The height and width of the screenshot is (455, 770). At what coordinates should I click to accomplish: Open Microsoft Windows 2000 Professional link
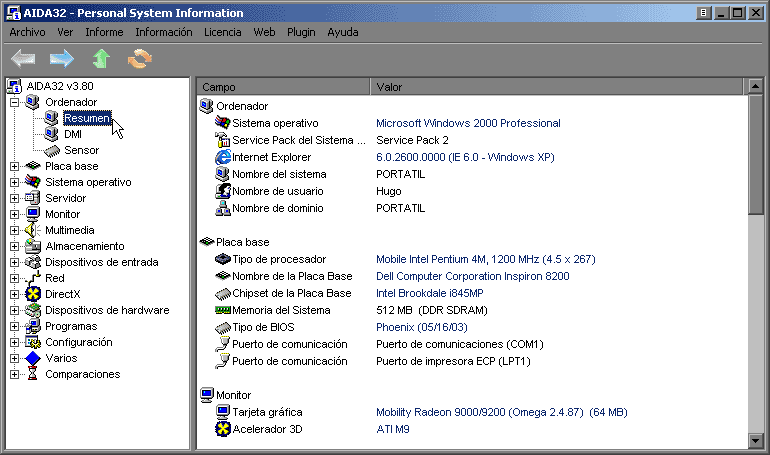point(468,123)
